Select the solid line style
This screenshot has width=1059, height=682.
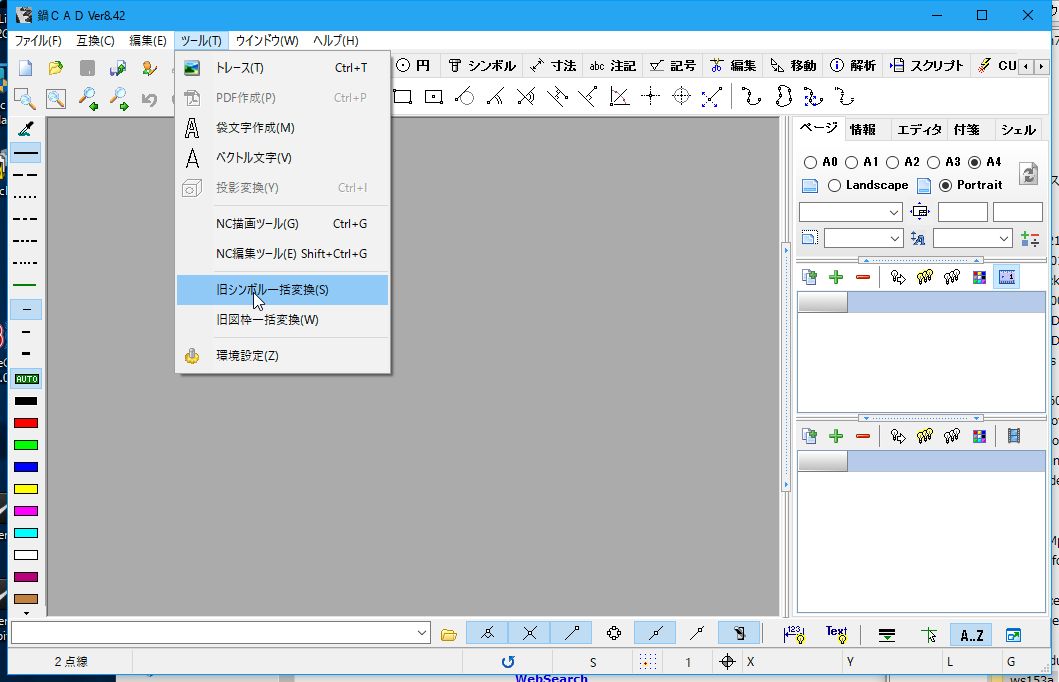[26, 153]
